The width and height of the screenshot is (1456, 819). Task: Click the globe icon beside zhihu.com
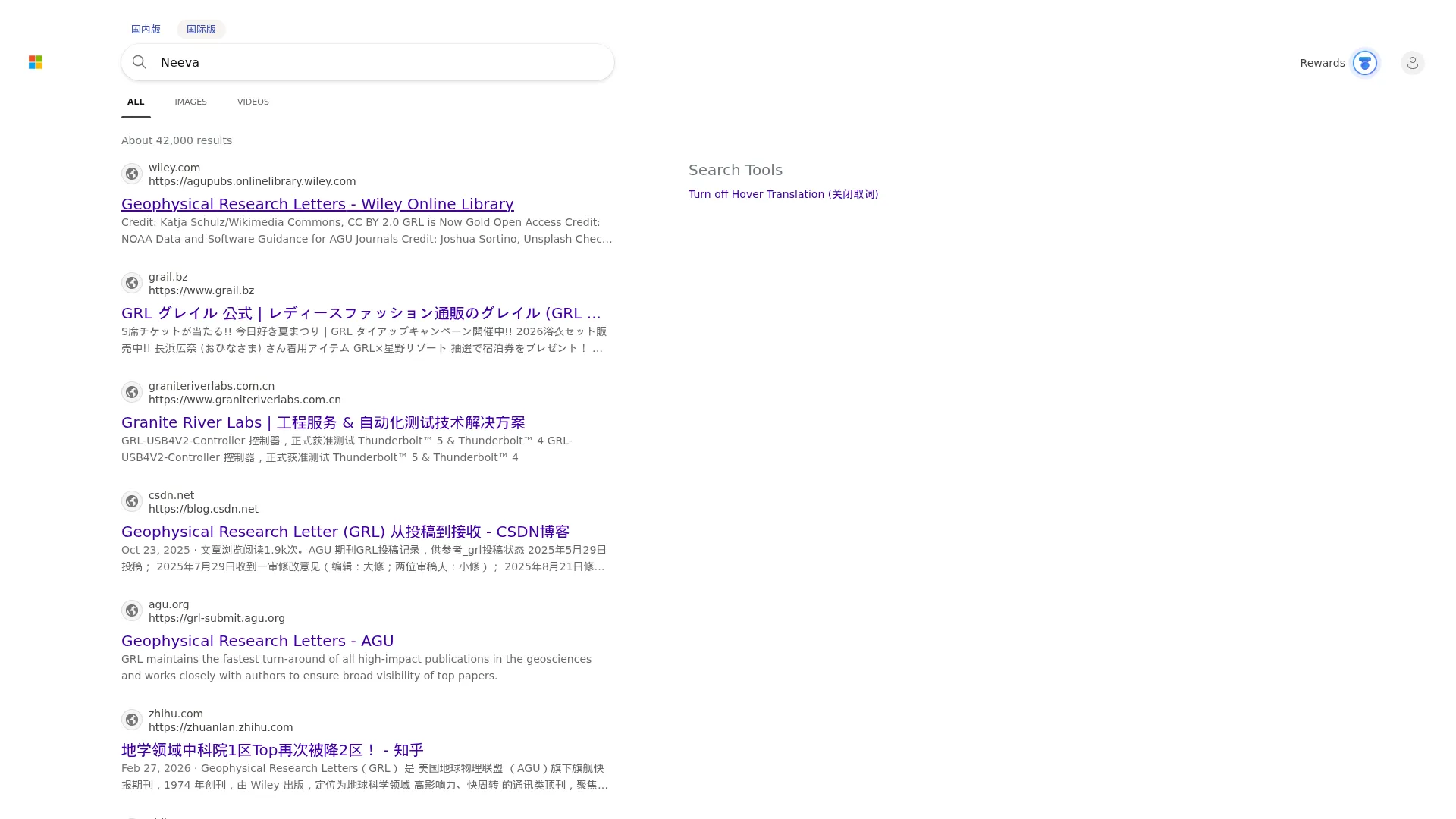point(132,720)
